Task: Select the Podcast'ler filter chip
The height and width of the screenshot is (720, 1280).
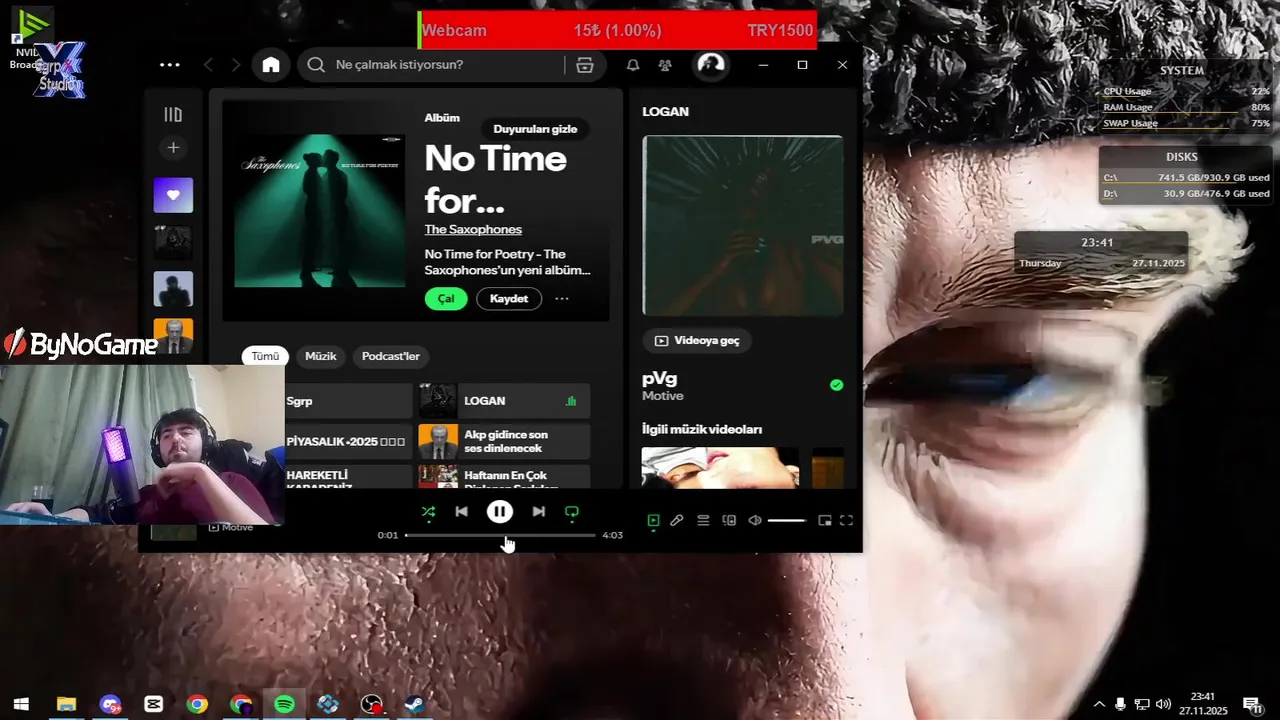Action: click(391, 356)
